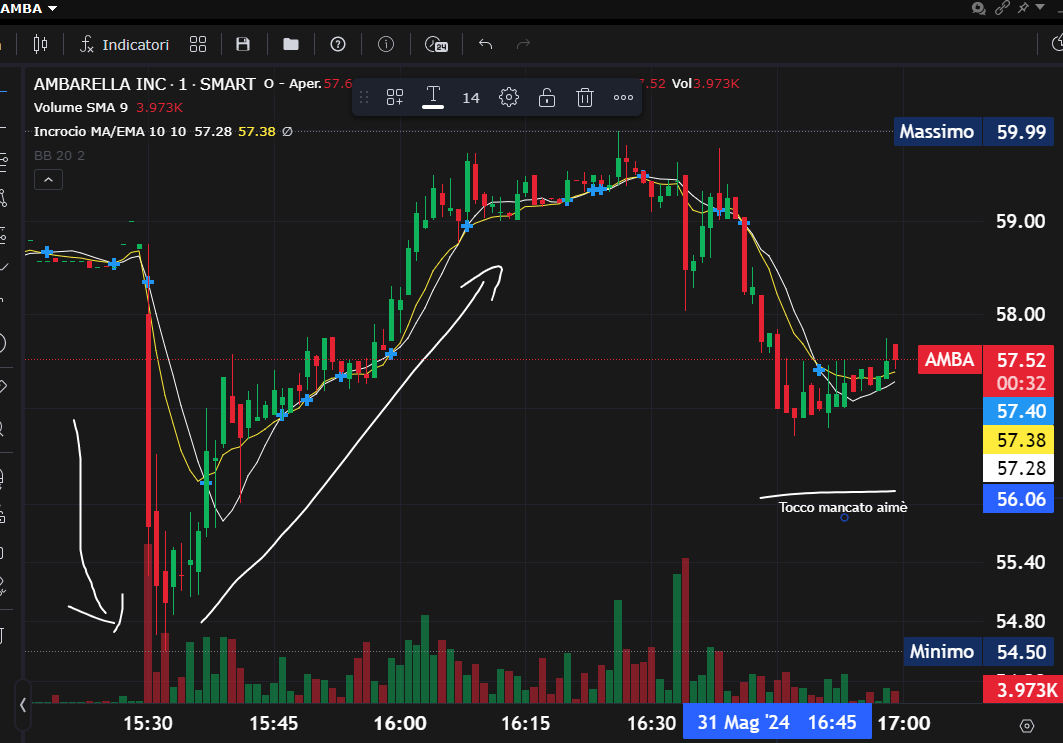Image resolution: width=1063 pixels, height=743 pixels.
Task: Select the text color T tool
Action: [x=433, y=98]
